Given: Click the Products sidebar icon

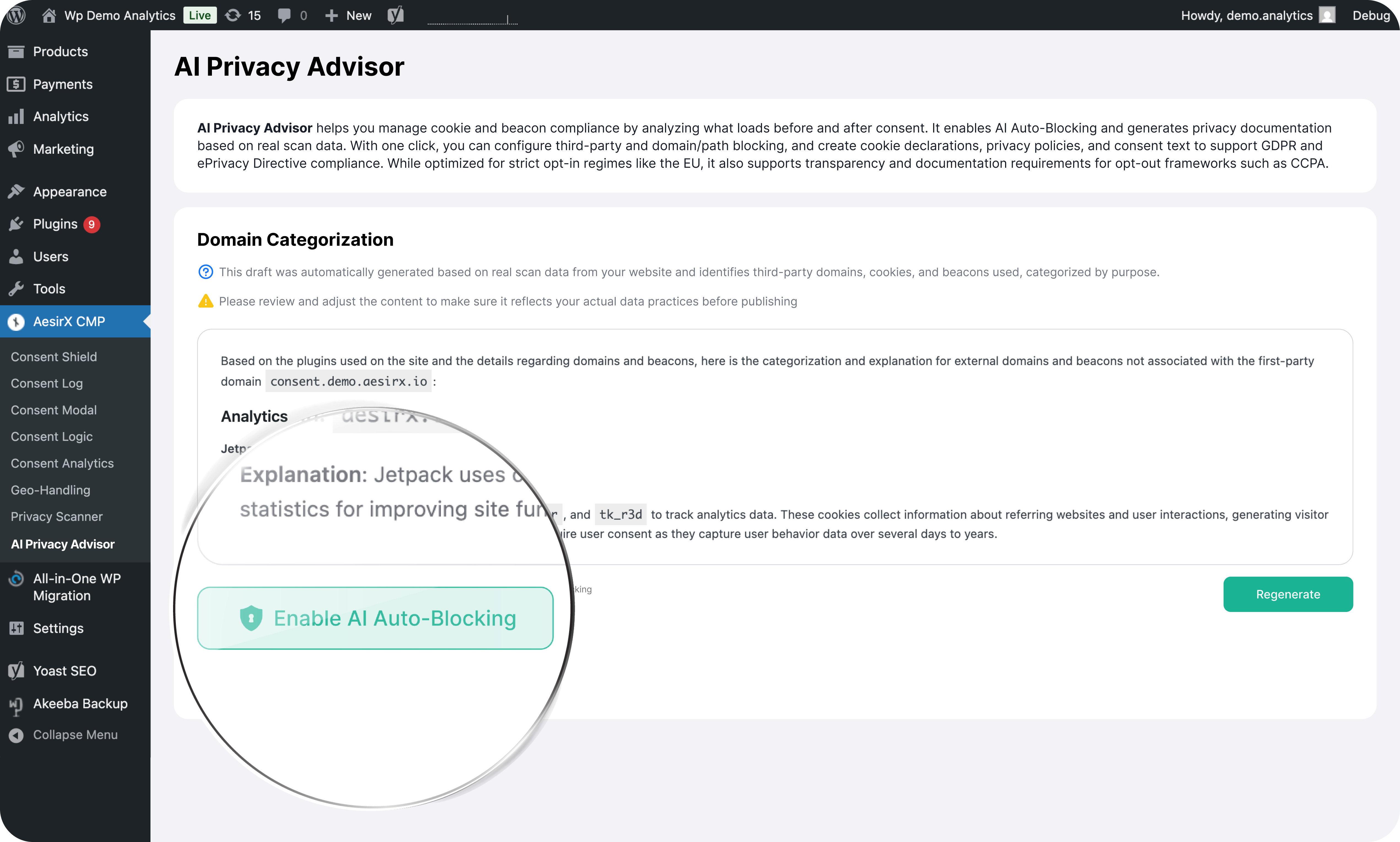Looking at the screenshot, I should [16, 52].
